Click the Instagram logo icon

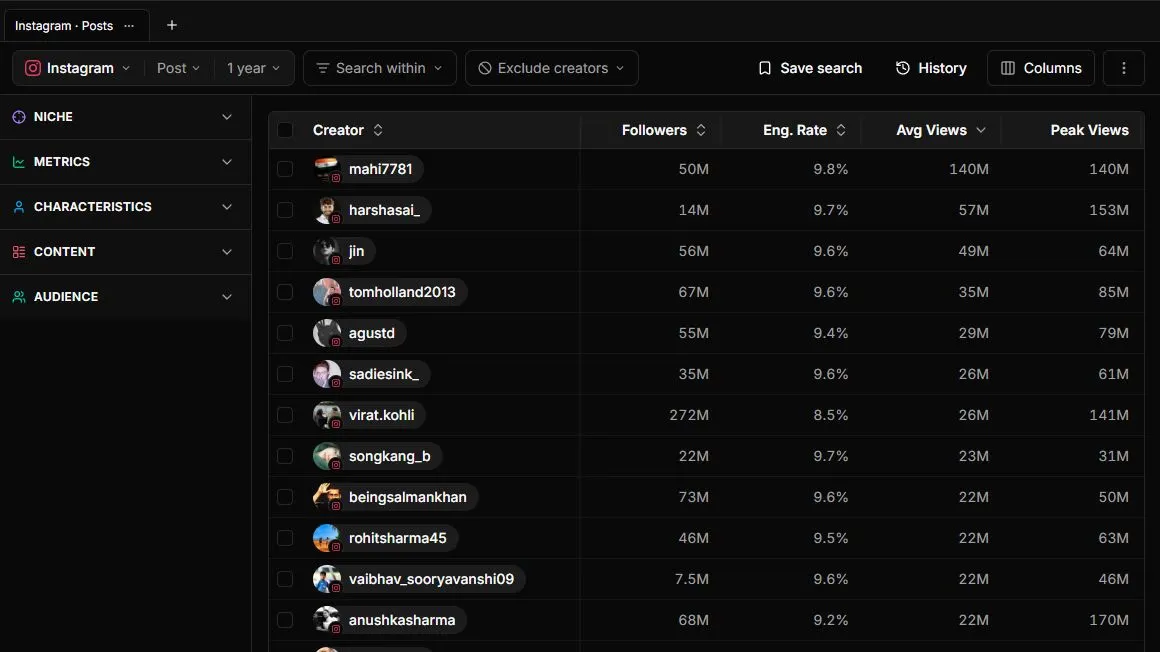click(x=33, y=68)
